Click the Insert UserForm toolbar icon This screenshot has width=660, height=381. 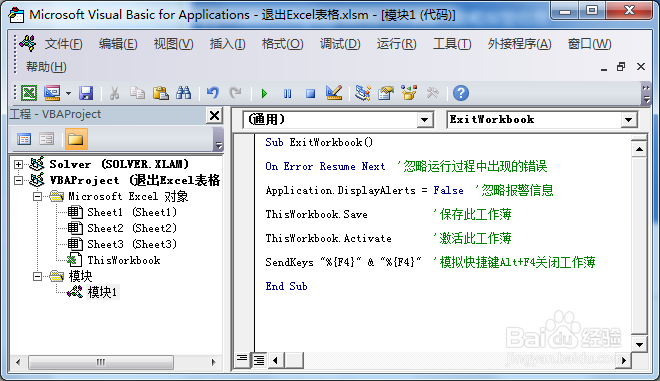(x=52, y=93)
